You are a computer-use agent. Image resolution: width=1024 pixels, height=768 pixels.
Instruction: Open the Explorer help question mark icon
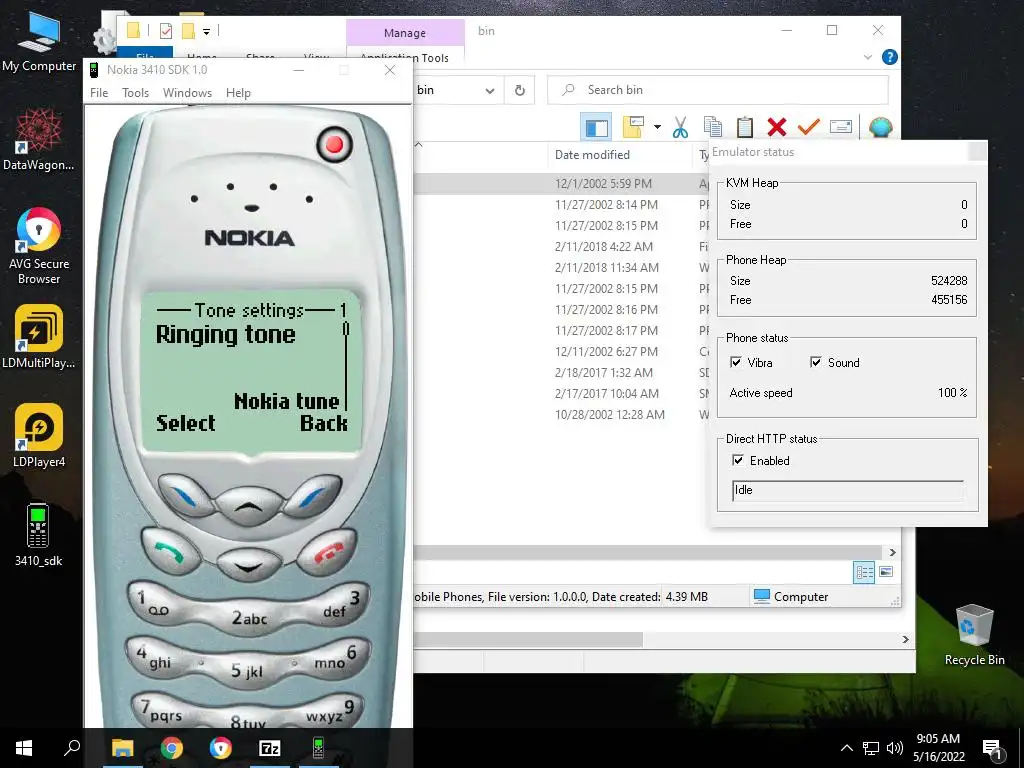point(889,57)
